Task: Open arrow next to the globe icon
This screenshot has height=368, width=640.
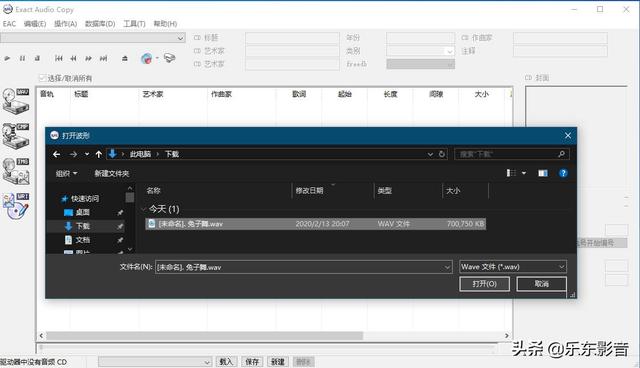Action: pos(157,58)
